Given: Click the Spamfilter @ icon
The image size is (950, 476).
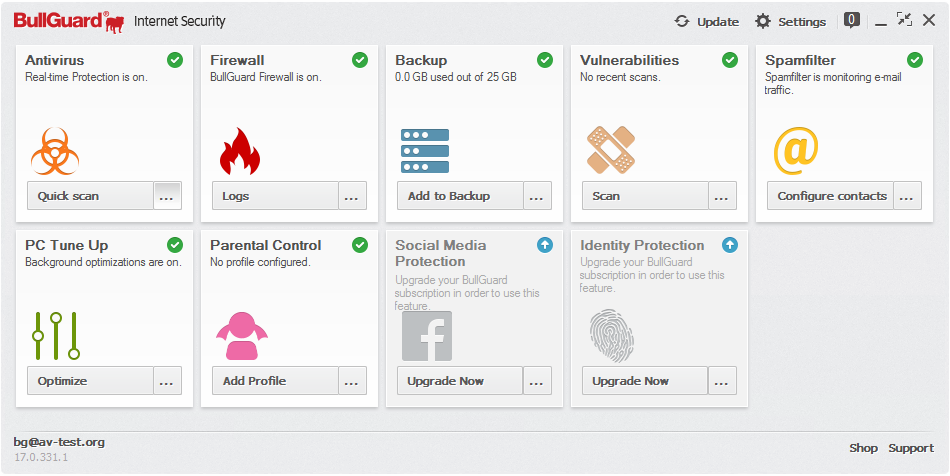Looking at the screenshot, I should 796,151.
